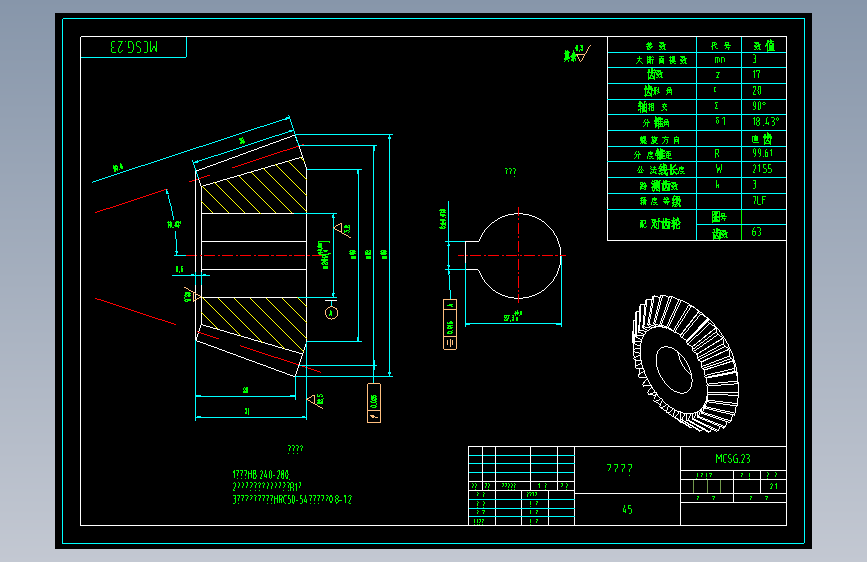Click the 3.2 roughness symbol near the bore
Screen dimensions: 867x562
tap(343, 229)
